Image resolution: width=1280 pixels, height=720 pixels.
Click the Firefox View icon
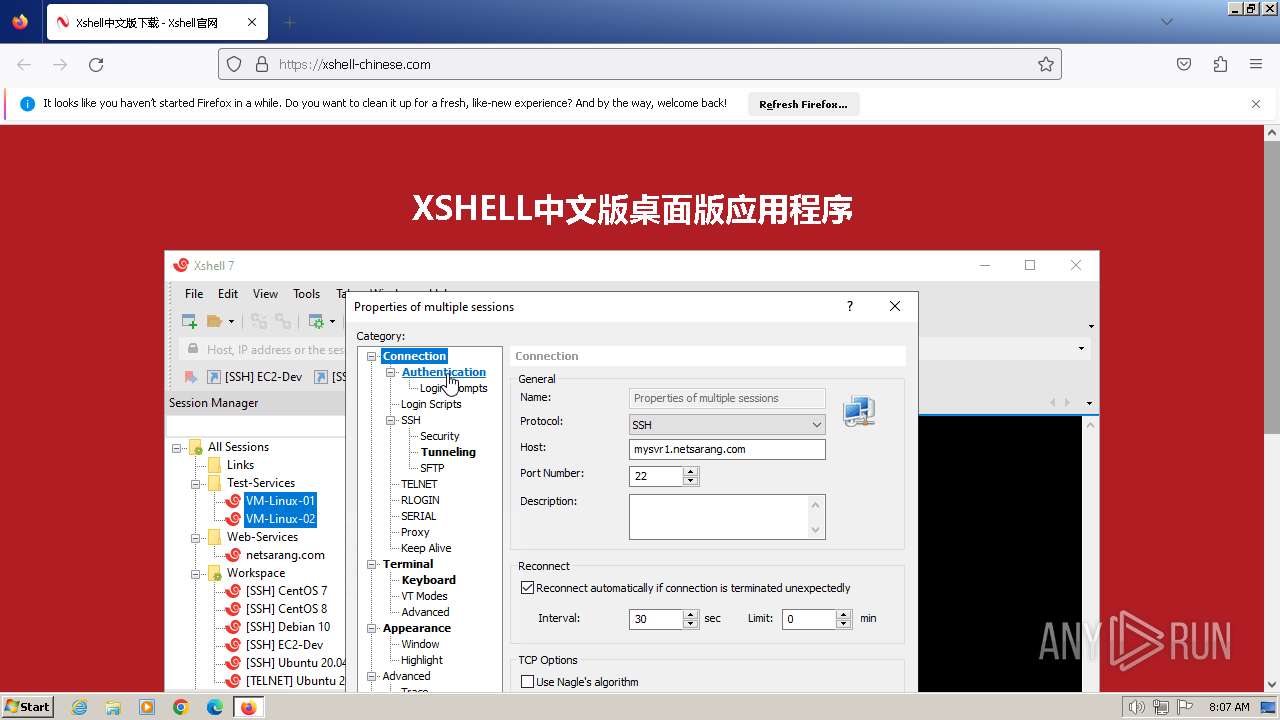click(x=20, y=22)
